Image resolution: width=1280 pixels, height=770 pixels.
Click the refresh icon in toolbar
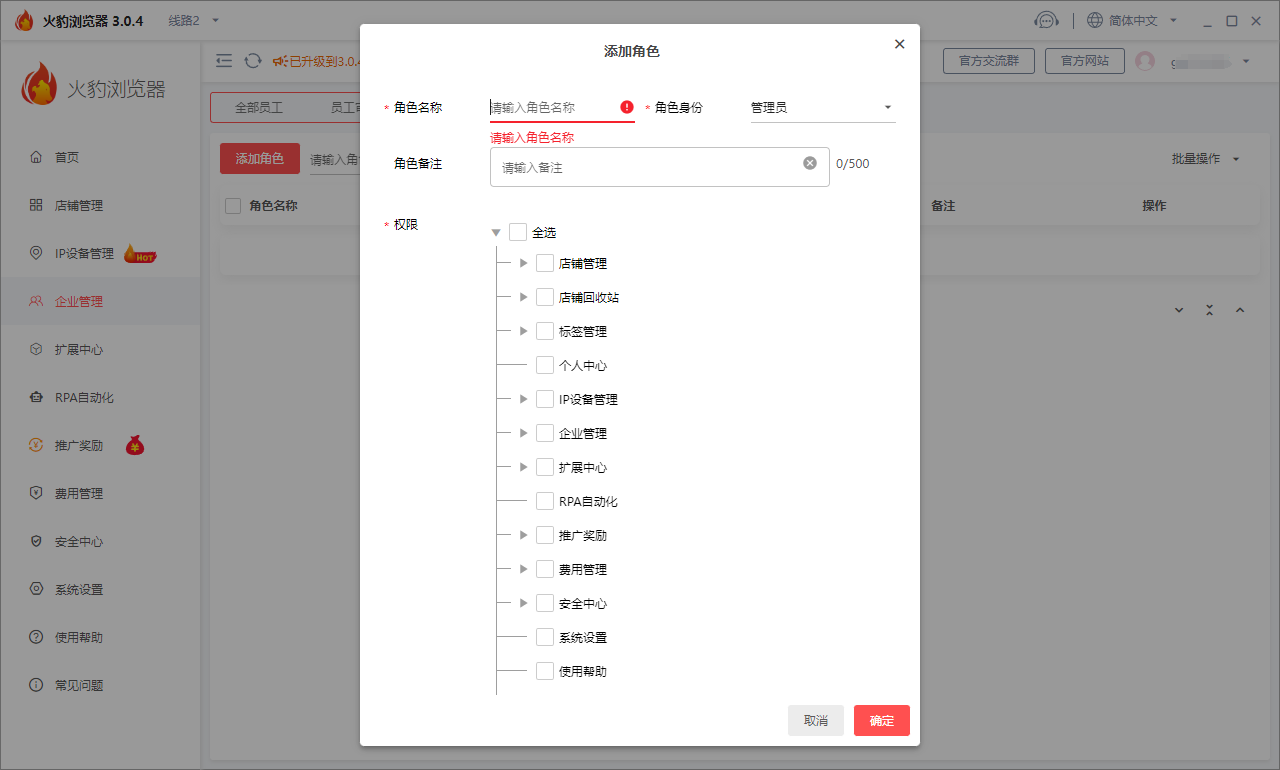(253, 61)
